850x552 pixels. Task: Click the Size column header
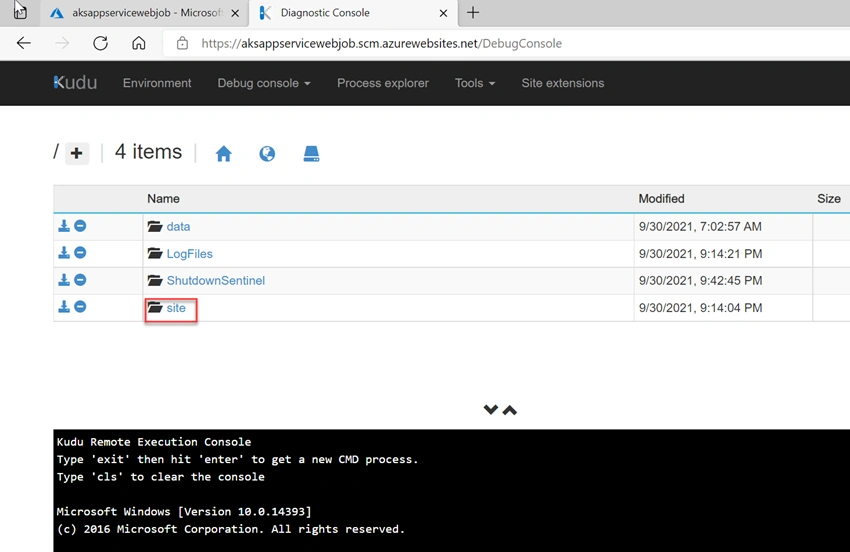pyautogui.click(x=829, y=198)
